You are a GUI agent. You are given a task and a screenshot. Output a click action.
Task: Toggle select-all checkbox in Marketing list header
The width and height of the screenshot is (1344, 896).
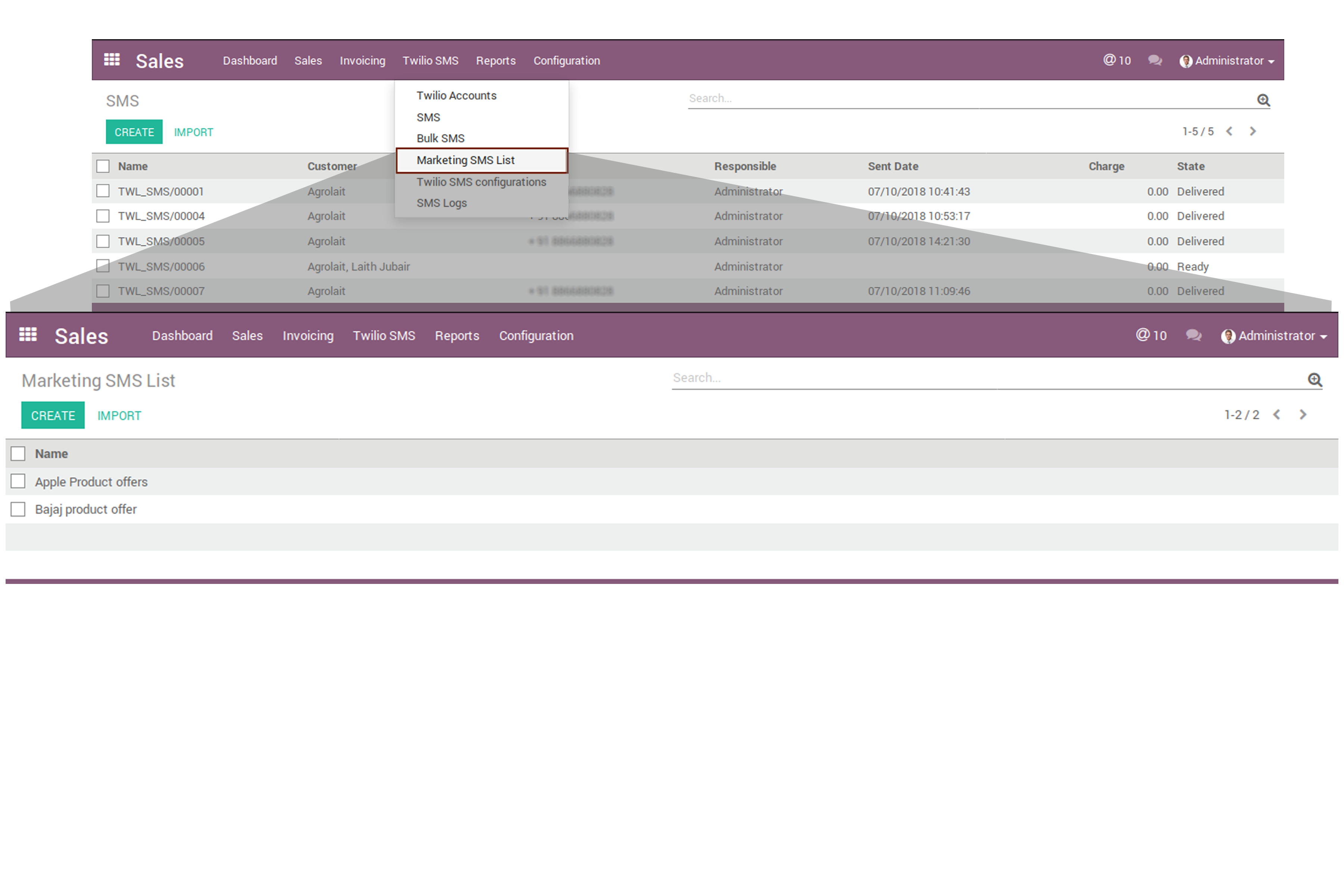pos(18,454)
